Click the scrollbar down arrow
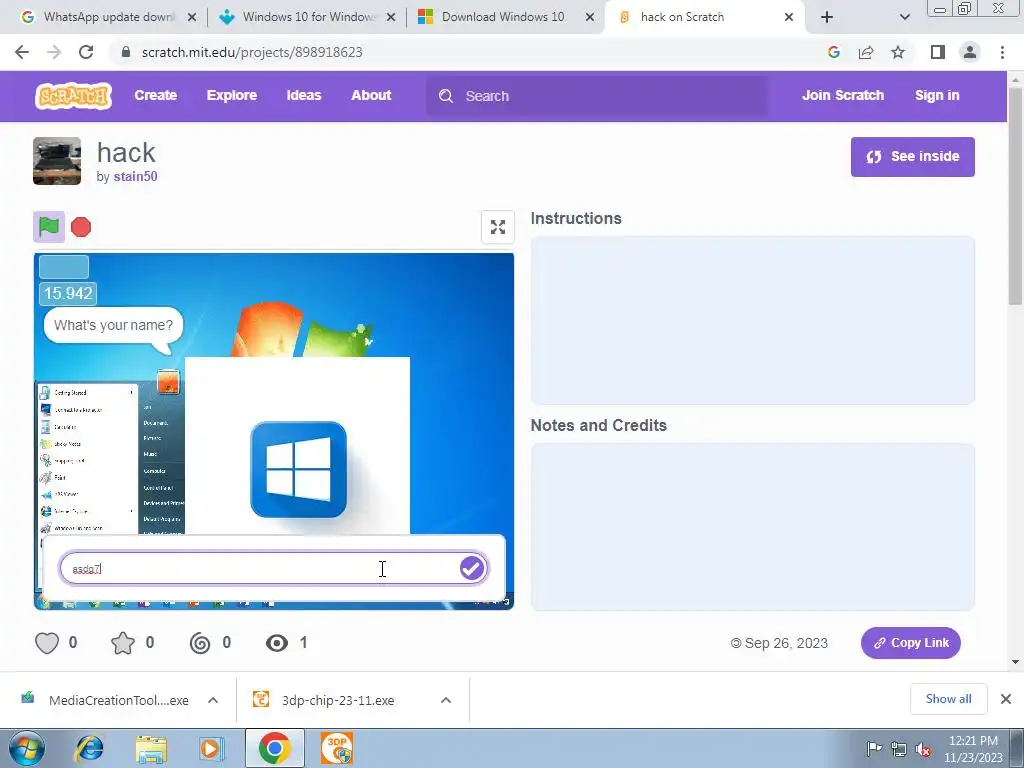 (1015, 662)
